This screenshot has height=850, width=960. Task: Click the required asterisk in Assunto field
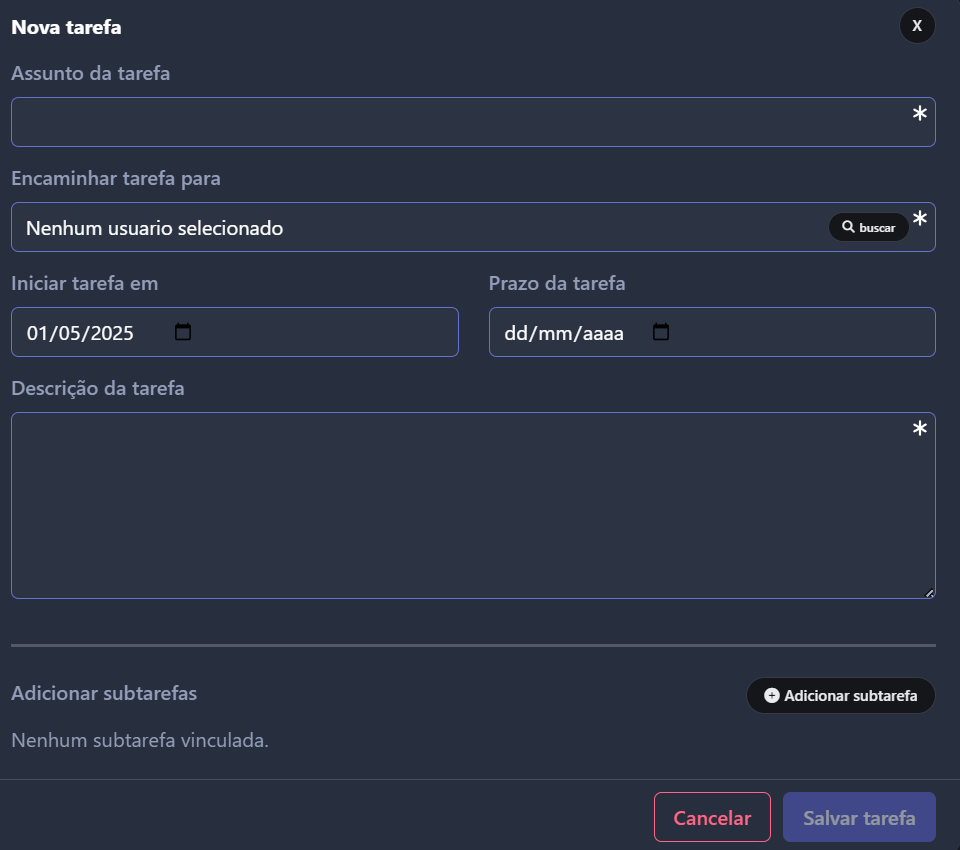click(919, 113)
